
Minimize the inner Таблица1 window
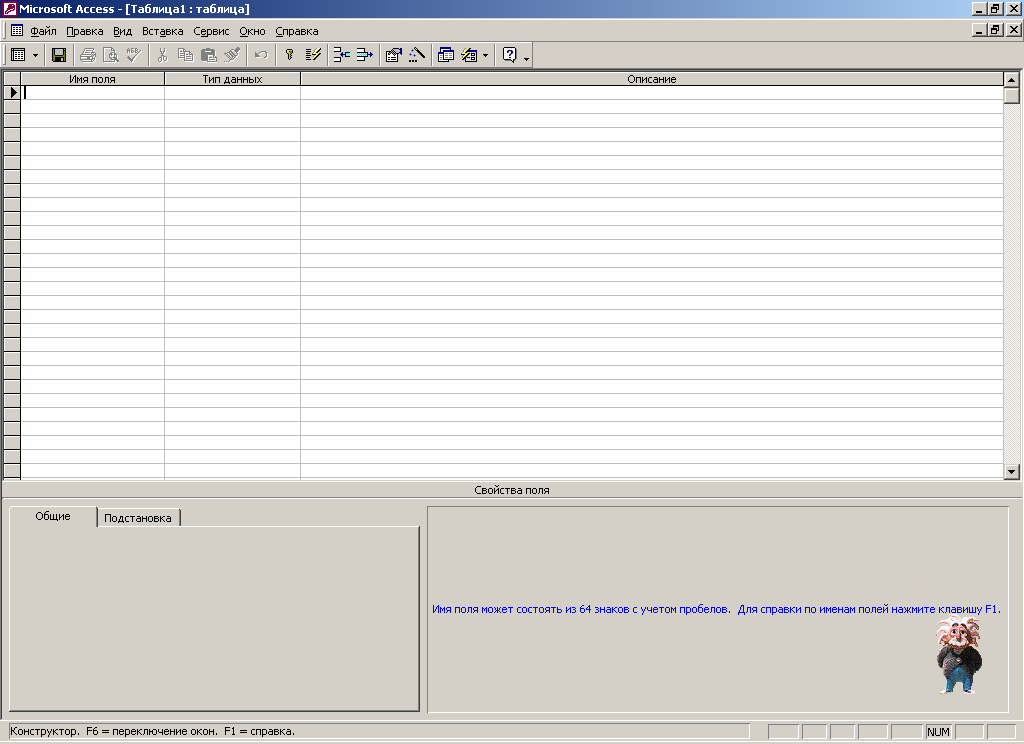click(x=979, y=29)
